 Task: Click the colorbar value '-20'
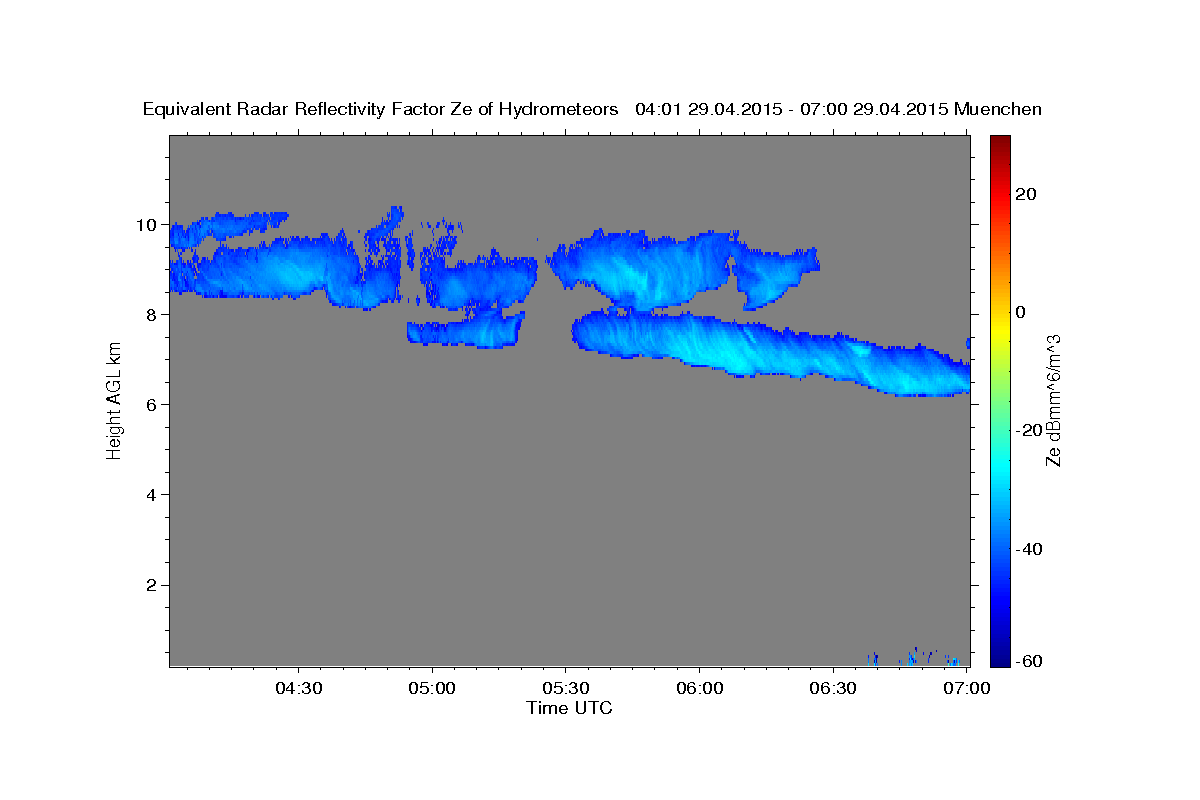(x=1027, y=430)
